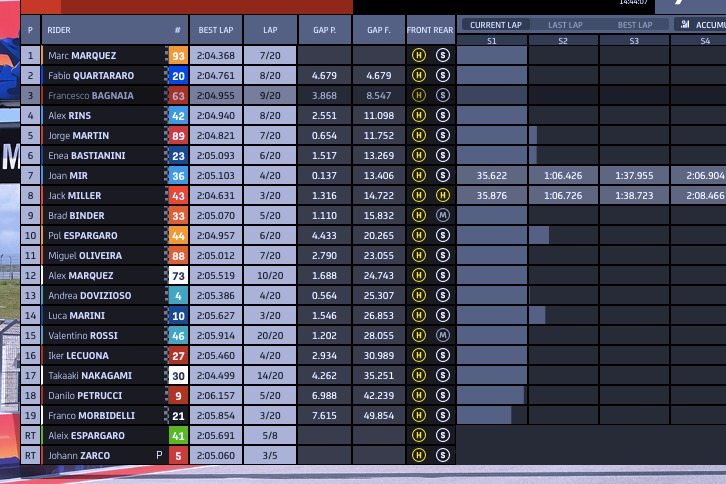The image size is (726, 484).
Task: Click Aleix Espargaro front tyre H icon
Action: 419,435
